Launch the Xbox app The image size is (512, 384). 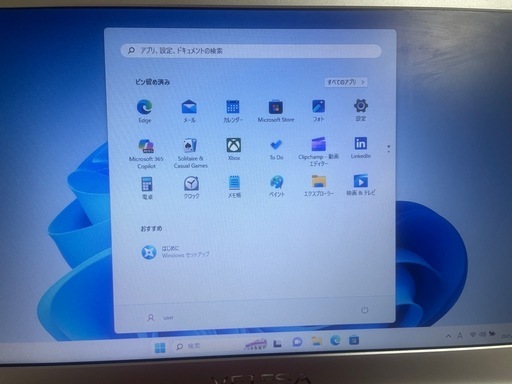pyautogui.click(x=234, y=149)
